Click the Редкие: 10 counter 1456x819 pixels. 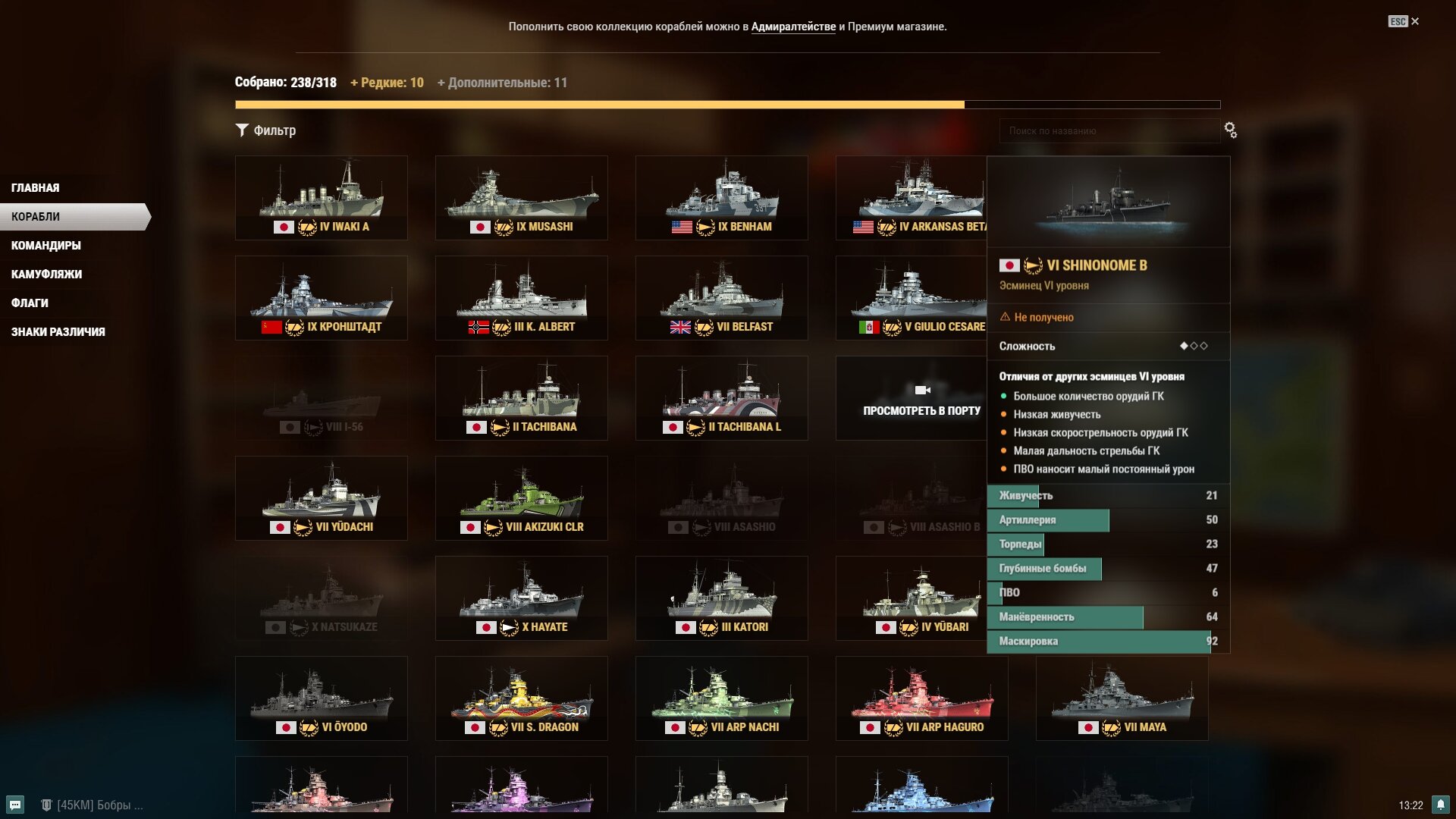[x=387, y=83]
